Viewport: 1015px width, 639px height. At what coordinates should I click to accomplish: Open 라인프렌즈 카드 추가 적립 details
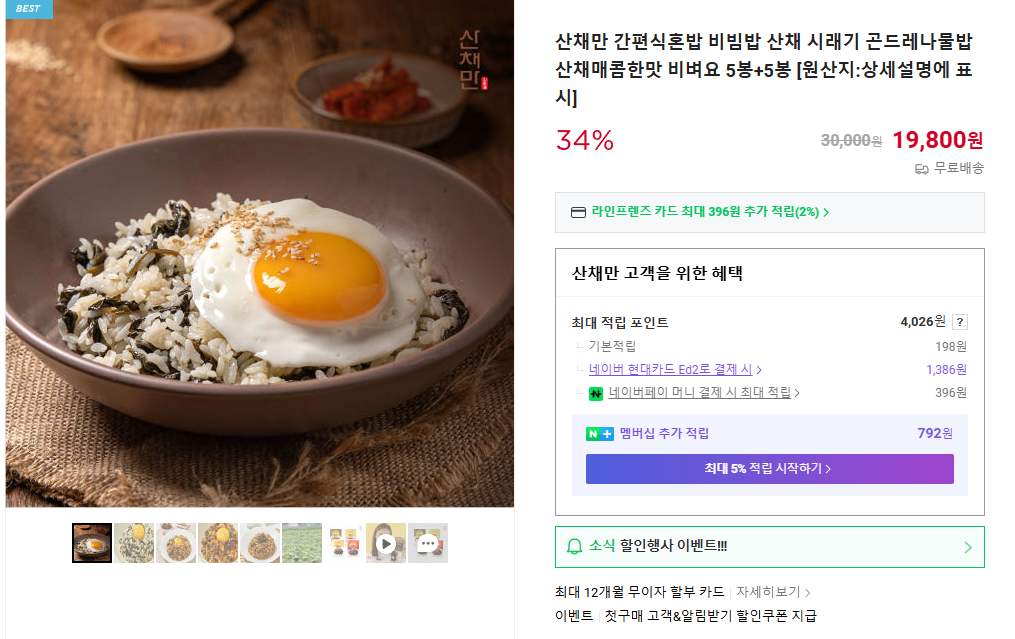click(x=710, y=212)
